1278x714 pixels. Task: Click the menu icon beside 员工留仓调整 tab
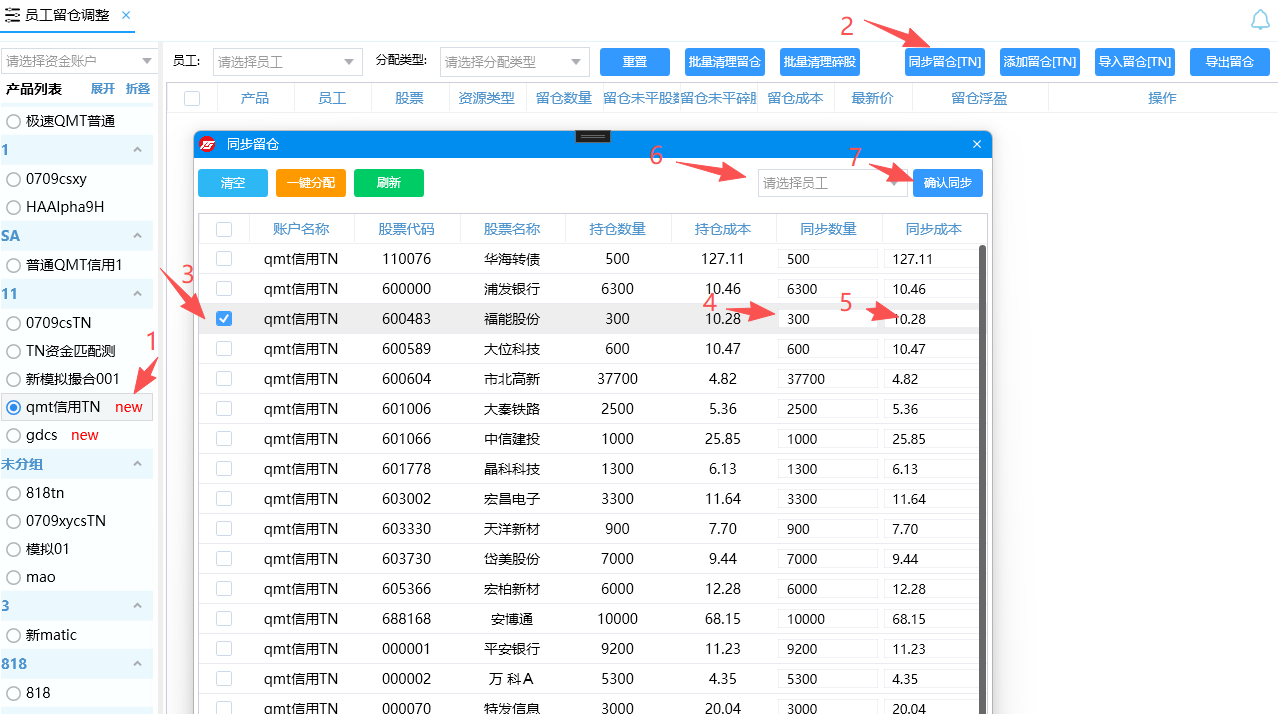[x=12, y=16]
